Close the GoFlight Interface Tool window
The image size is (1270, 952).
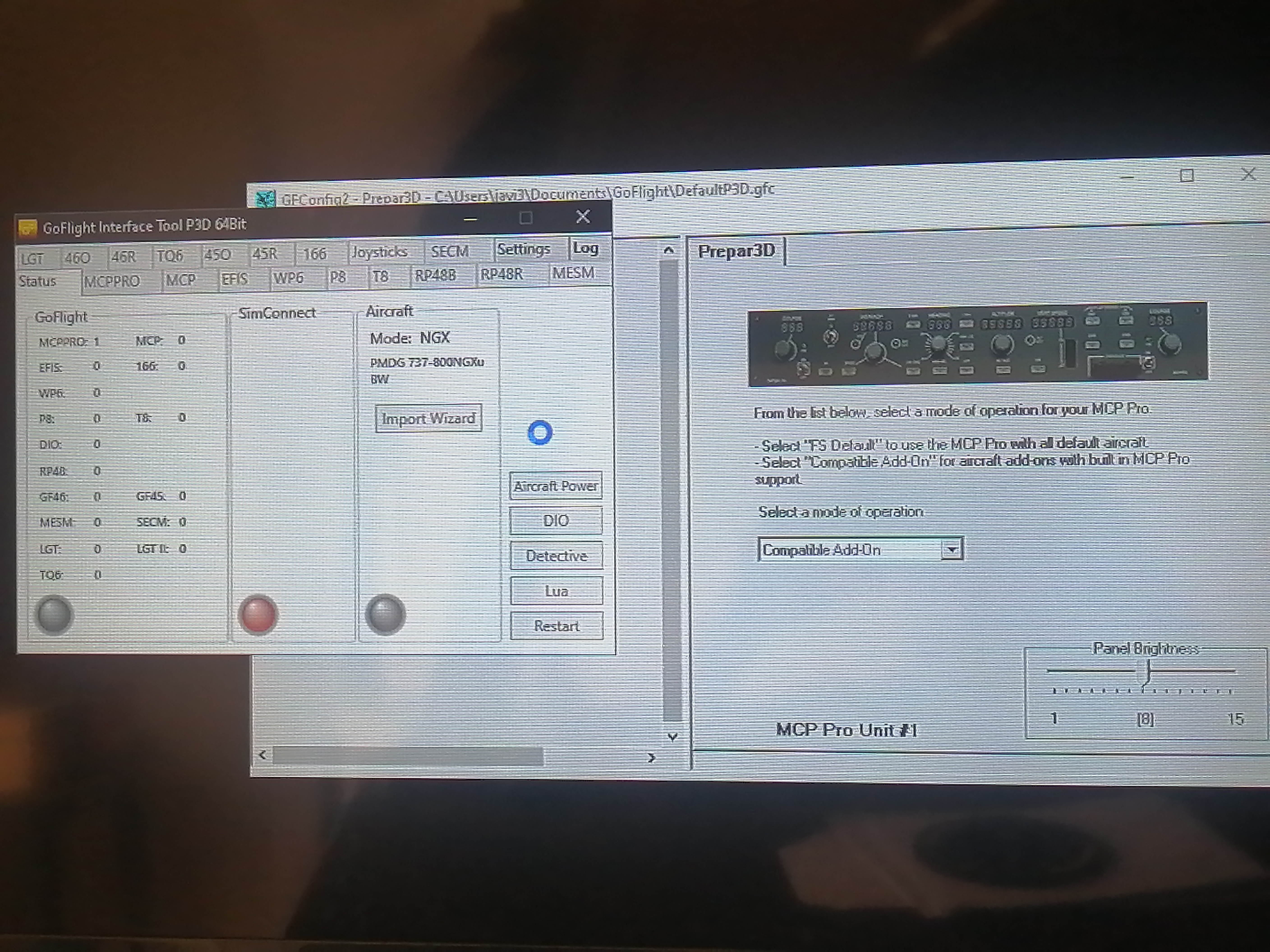(583, 216)
